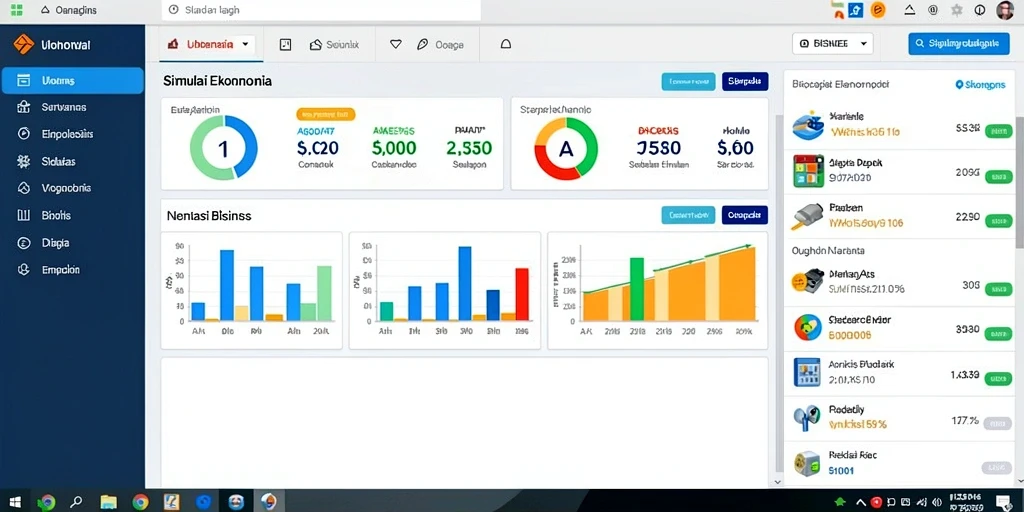Click the right panel vertical scrollbar

coord(1019,183)
